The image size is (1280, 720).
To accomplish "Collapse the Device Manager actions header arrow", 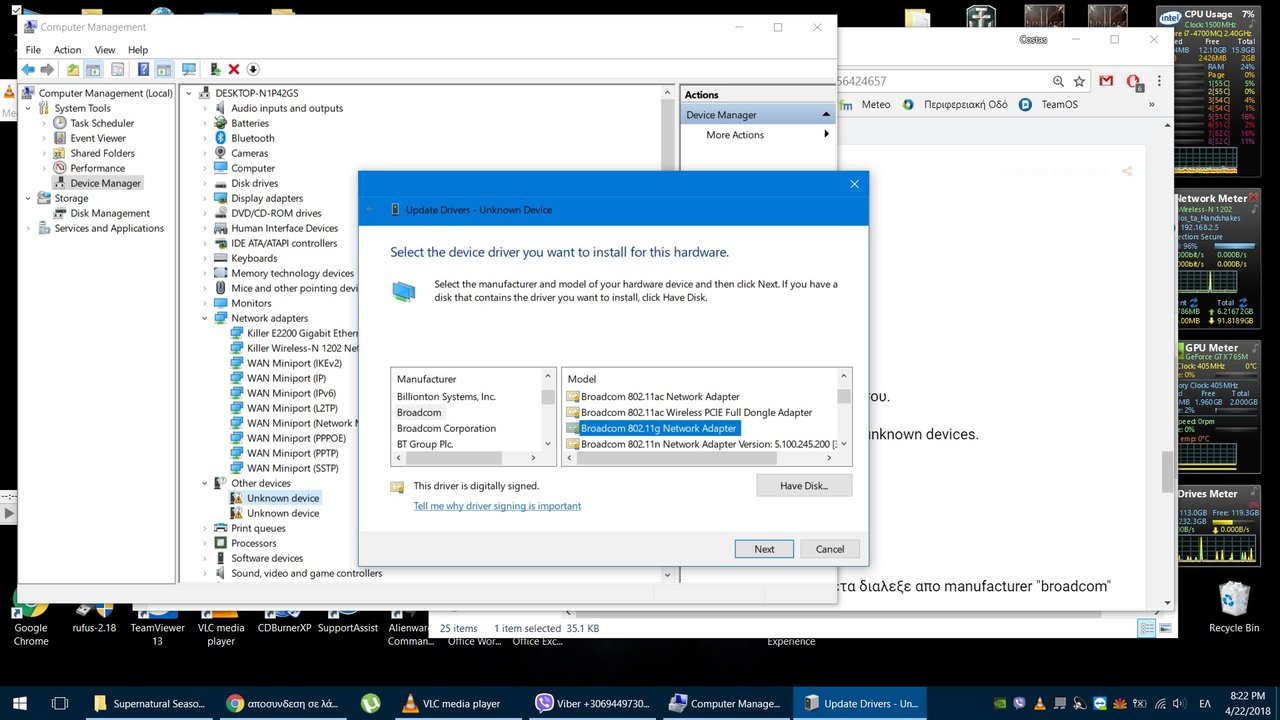I will pyautogui.click(x=826, y=114).
